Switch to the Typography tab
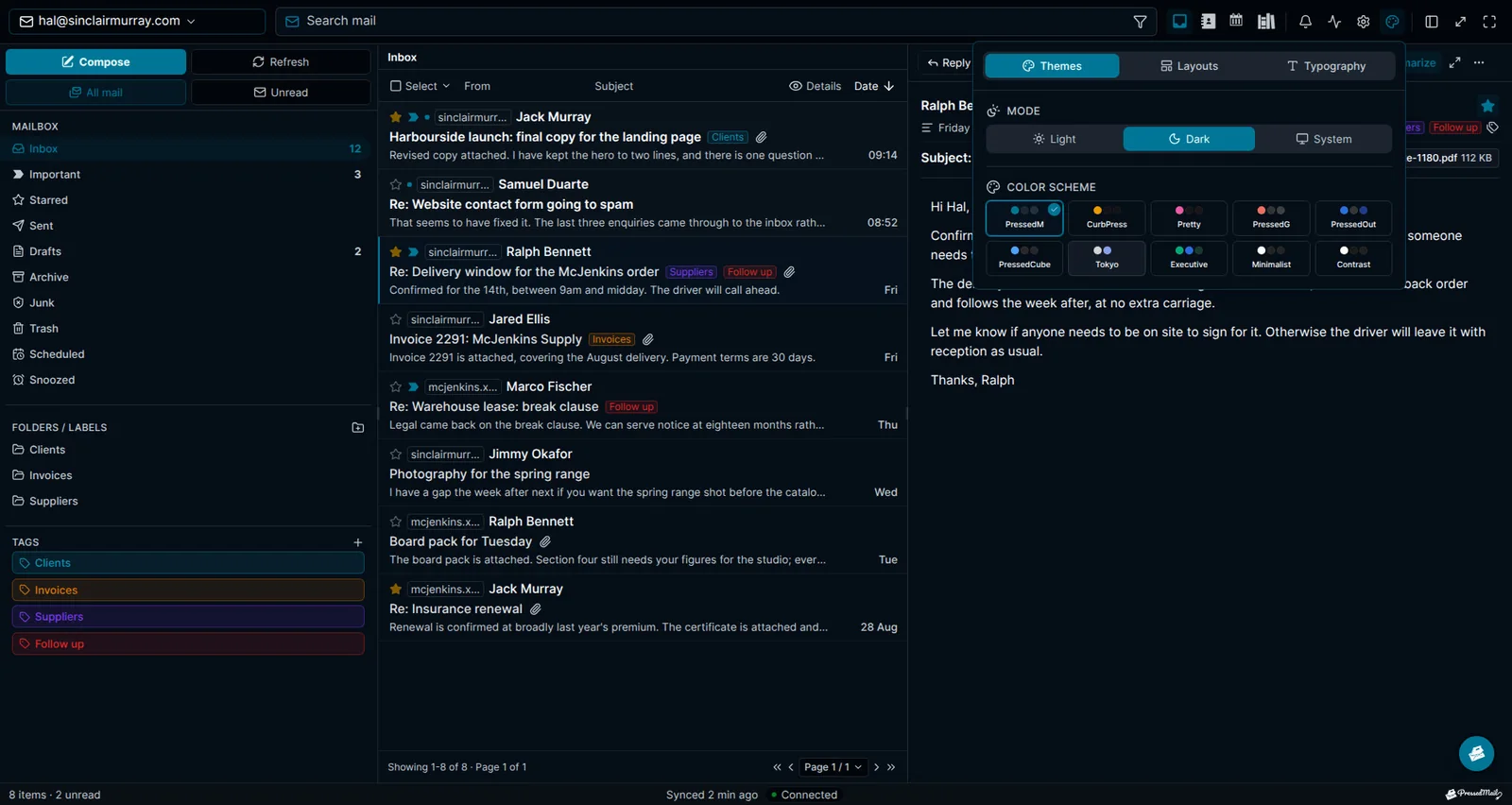The width and height of the screenshot is (1512, 805). (1326, 66)
